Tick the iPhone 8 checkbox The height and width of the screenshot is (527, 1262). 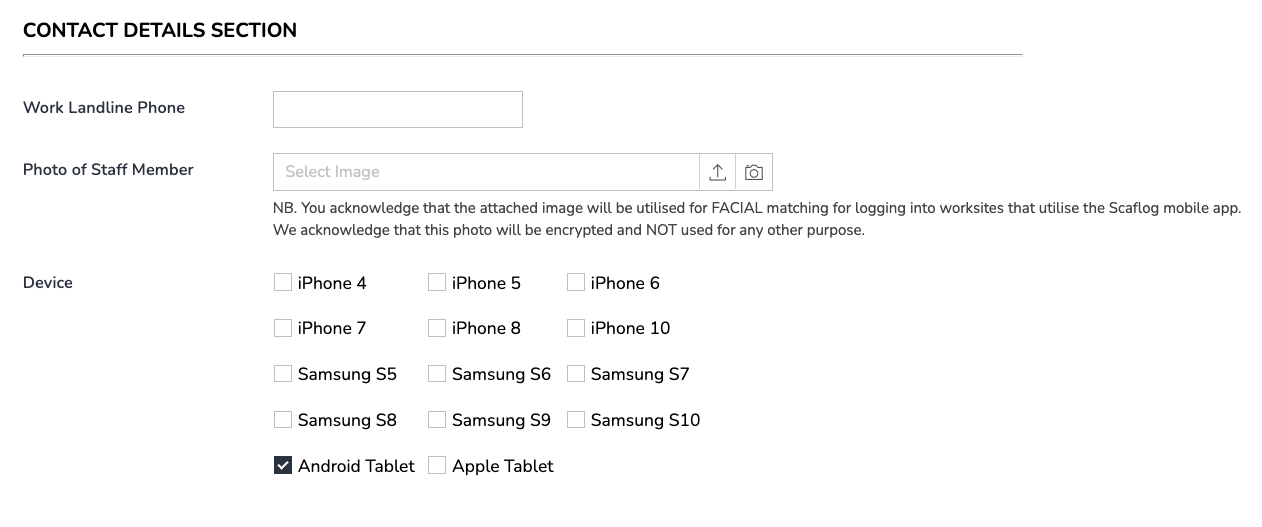click(x=437, y=328)
